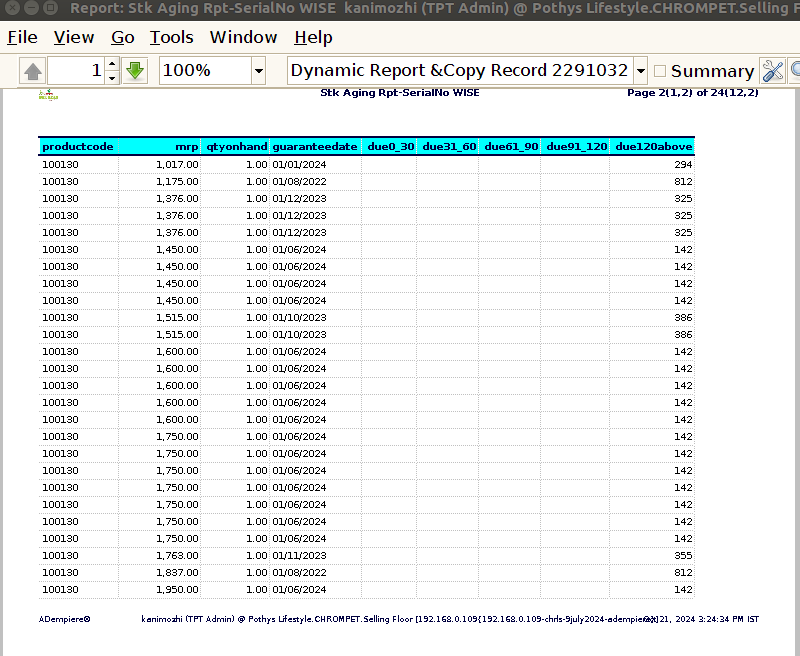The image size is (800, 656).
Task: Open the Window menu
Action: [243, 37]
